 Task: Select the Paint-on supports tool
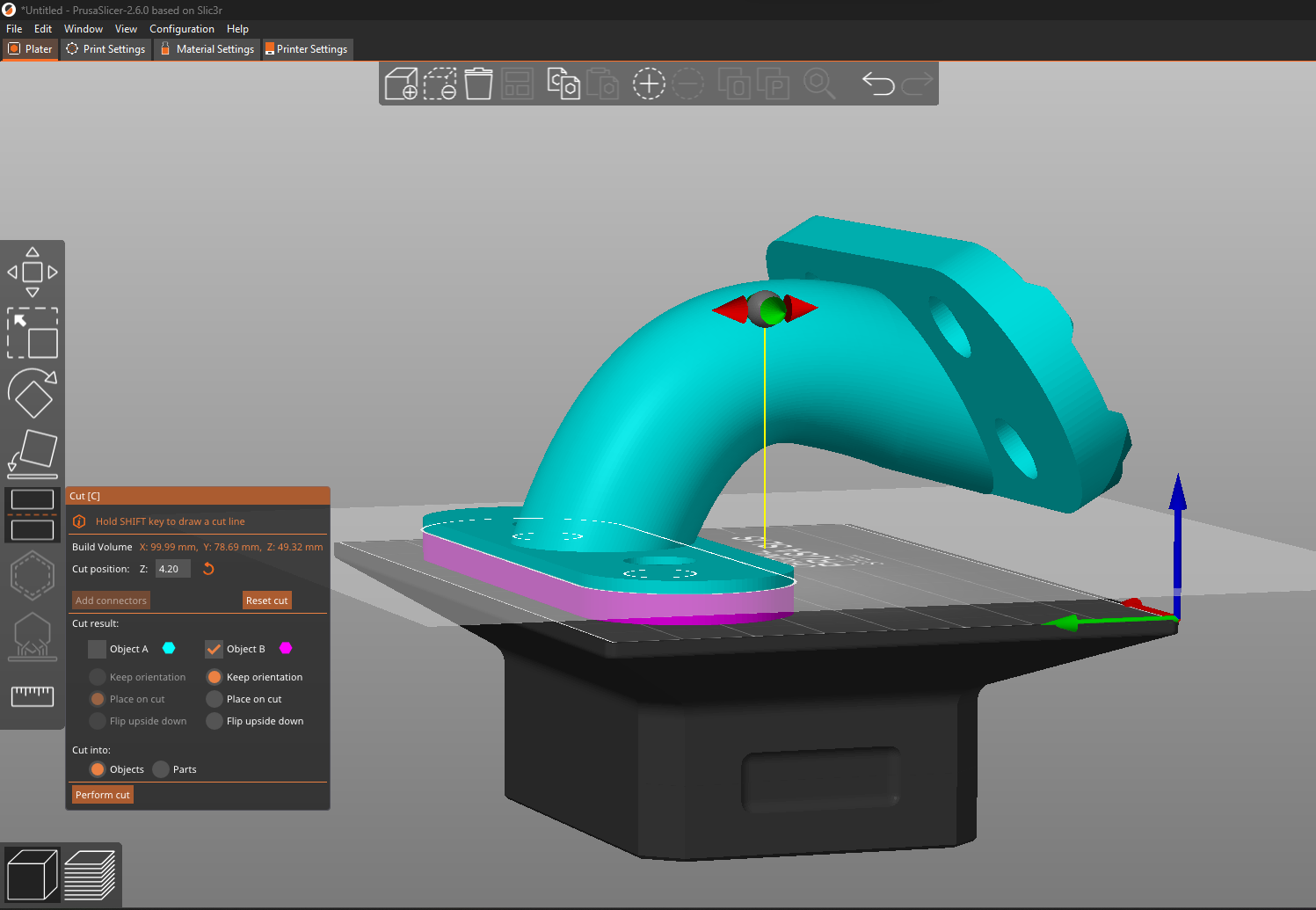[x=33, y=637]
